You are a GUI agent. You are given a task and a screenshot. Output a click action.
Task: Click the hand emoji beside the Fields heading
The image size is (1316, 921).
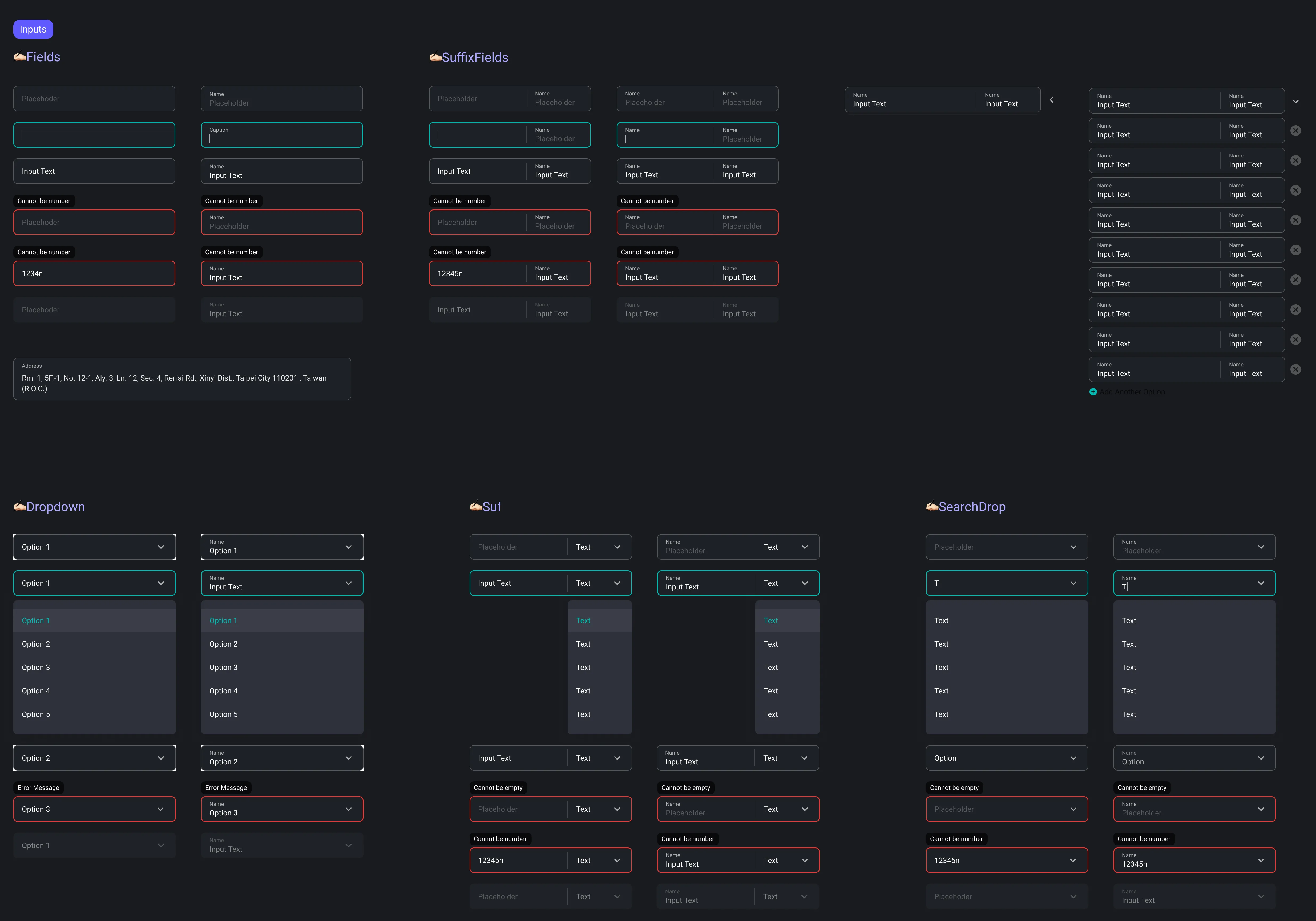19,57
